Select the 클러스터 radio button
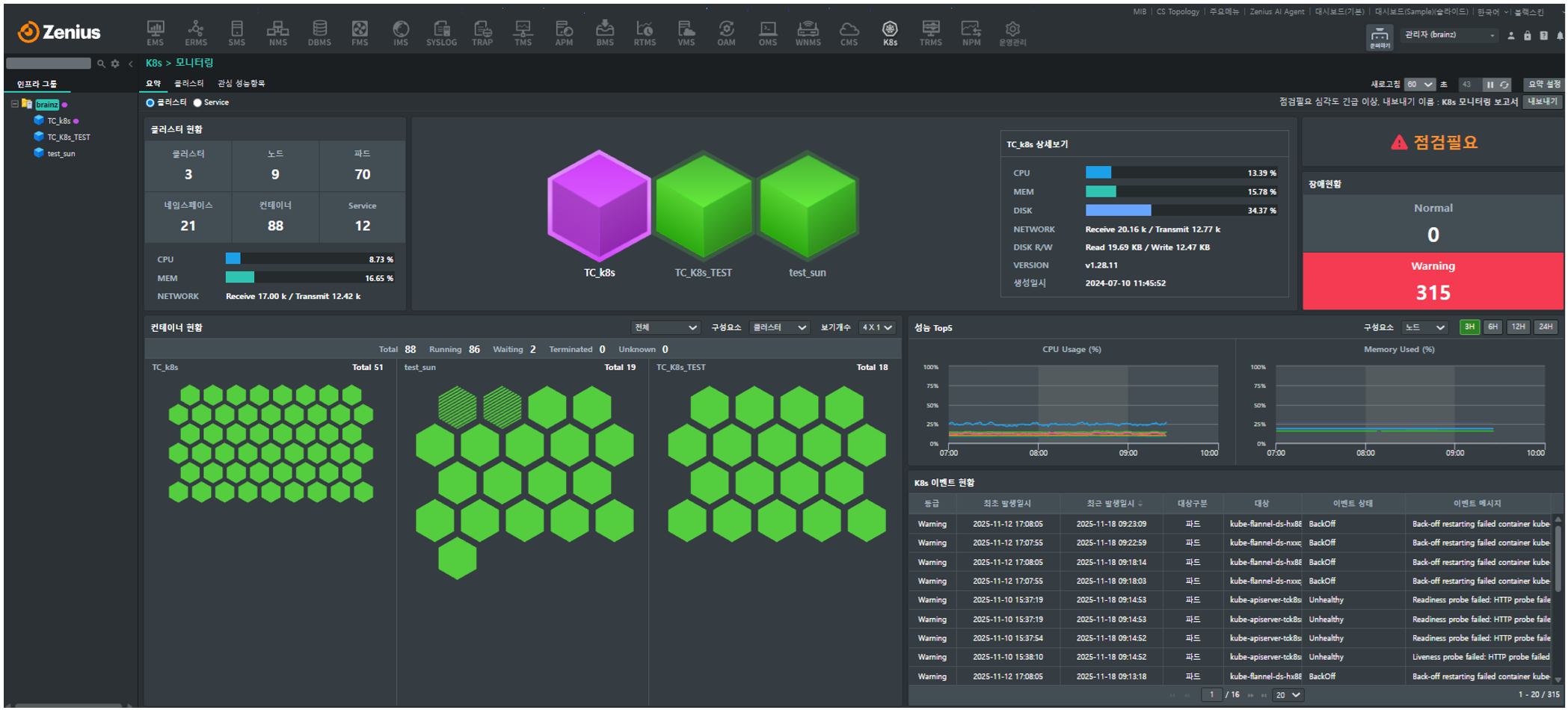The width and height of the screenshot is (1568, 710). pyautogui.click(x=150, y=103)
